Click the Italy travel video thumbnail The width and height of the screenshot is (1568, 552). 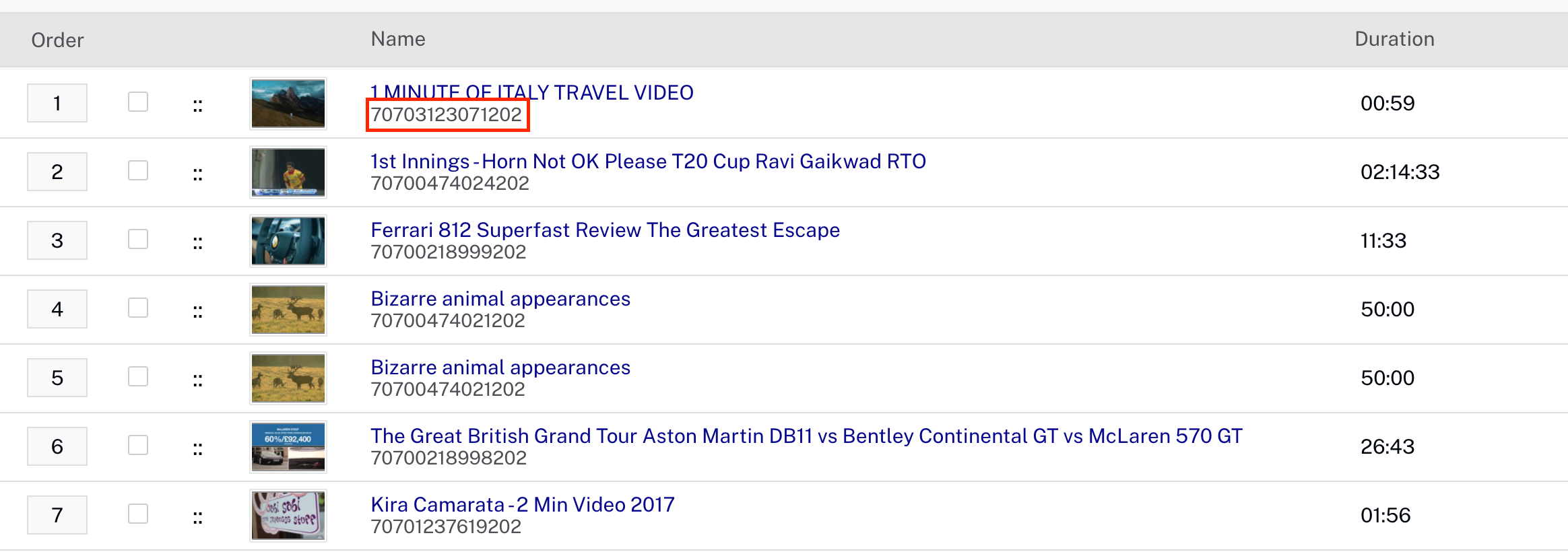[288, 104]
